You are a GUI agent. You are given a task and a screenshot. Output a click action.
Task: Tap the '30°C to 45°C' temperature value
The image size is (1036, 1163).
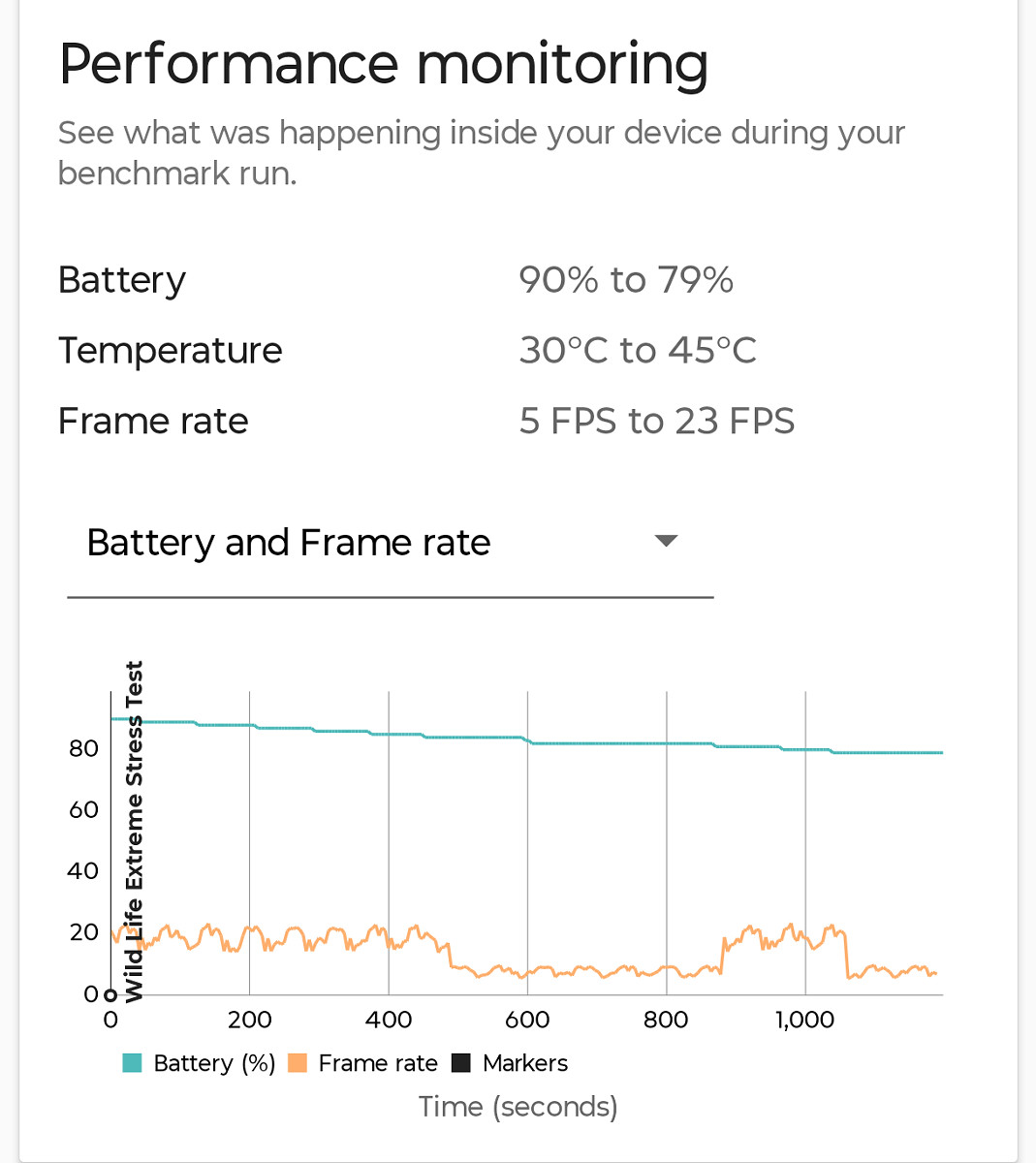click(x=638, y=351)
